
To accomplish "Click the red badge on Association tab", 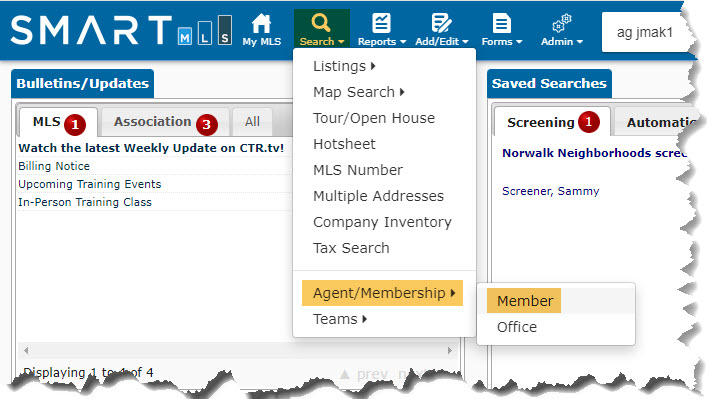I will pos(207,125).
